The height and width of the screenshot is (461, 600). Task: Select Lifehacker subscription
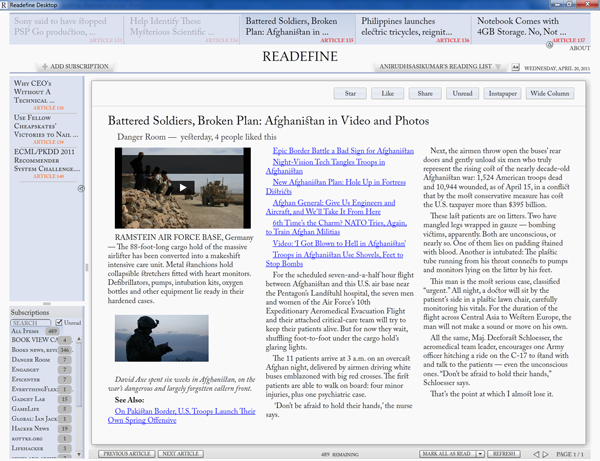coord(41,448)
